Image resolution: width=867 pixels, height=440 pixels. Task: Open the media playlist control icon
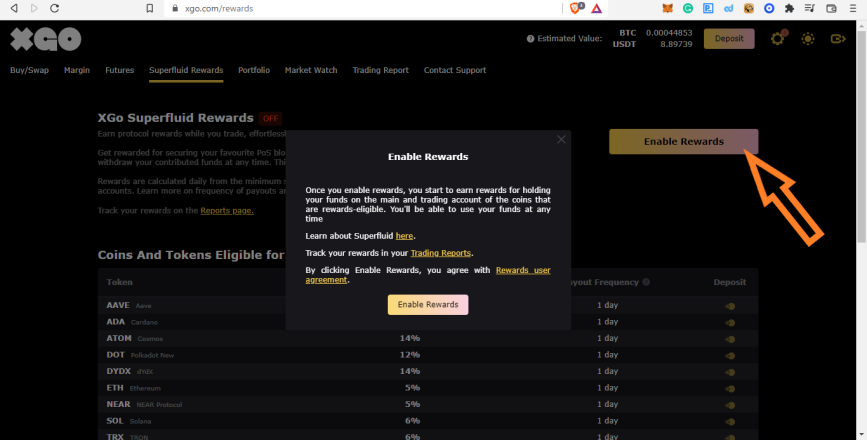click(x=810, y=8)
